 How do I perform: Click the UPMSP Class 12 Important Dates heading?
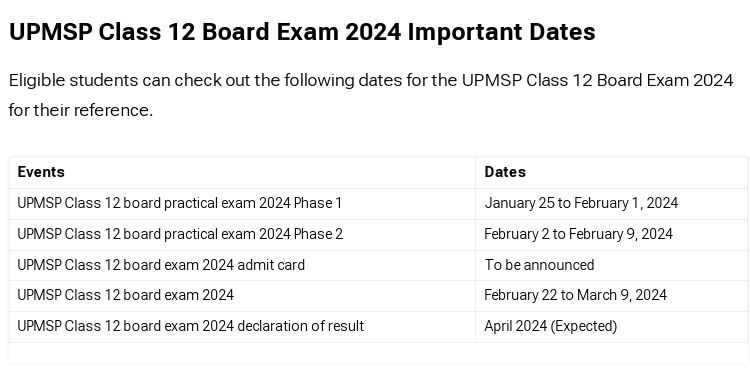click(x=302, y=32)
